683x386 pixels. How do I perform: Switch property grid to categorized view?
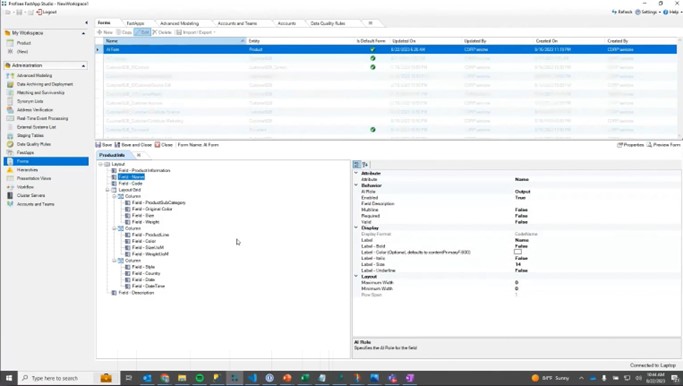click(357, 164)
